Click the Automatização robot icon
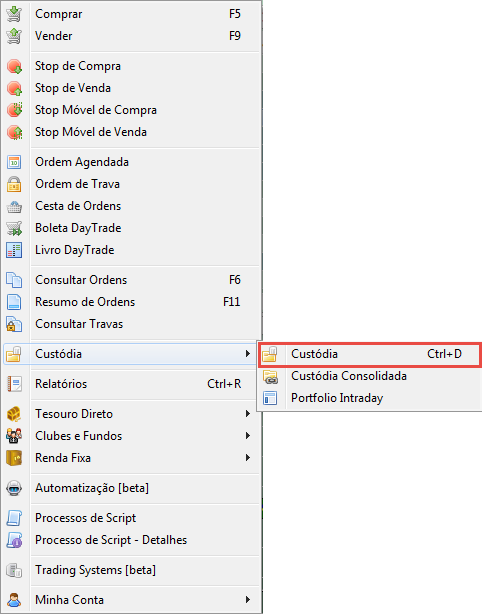This screenshot has height=614, width=482. tap(14, 488)
